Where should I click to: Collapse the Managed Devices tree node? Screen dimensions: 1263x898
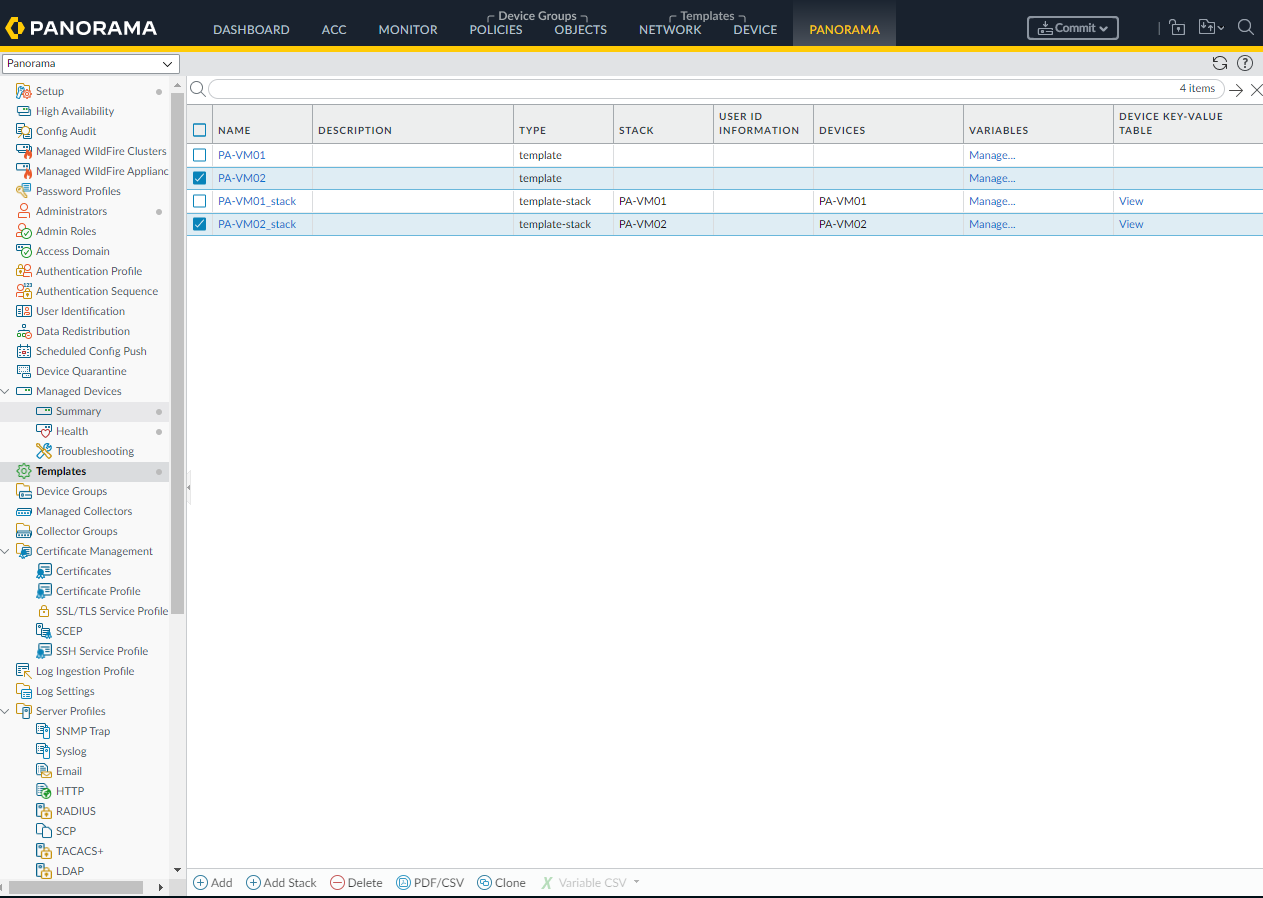click(6, 391)
